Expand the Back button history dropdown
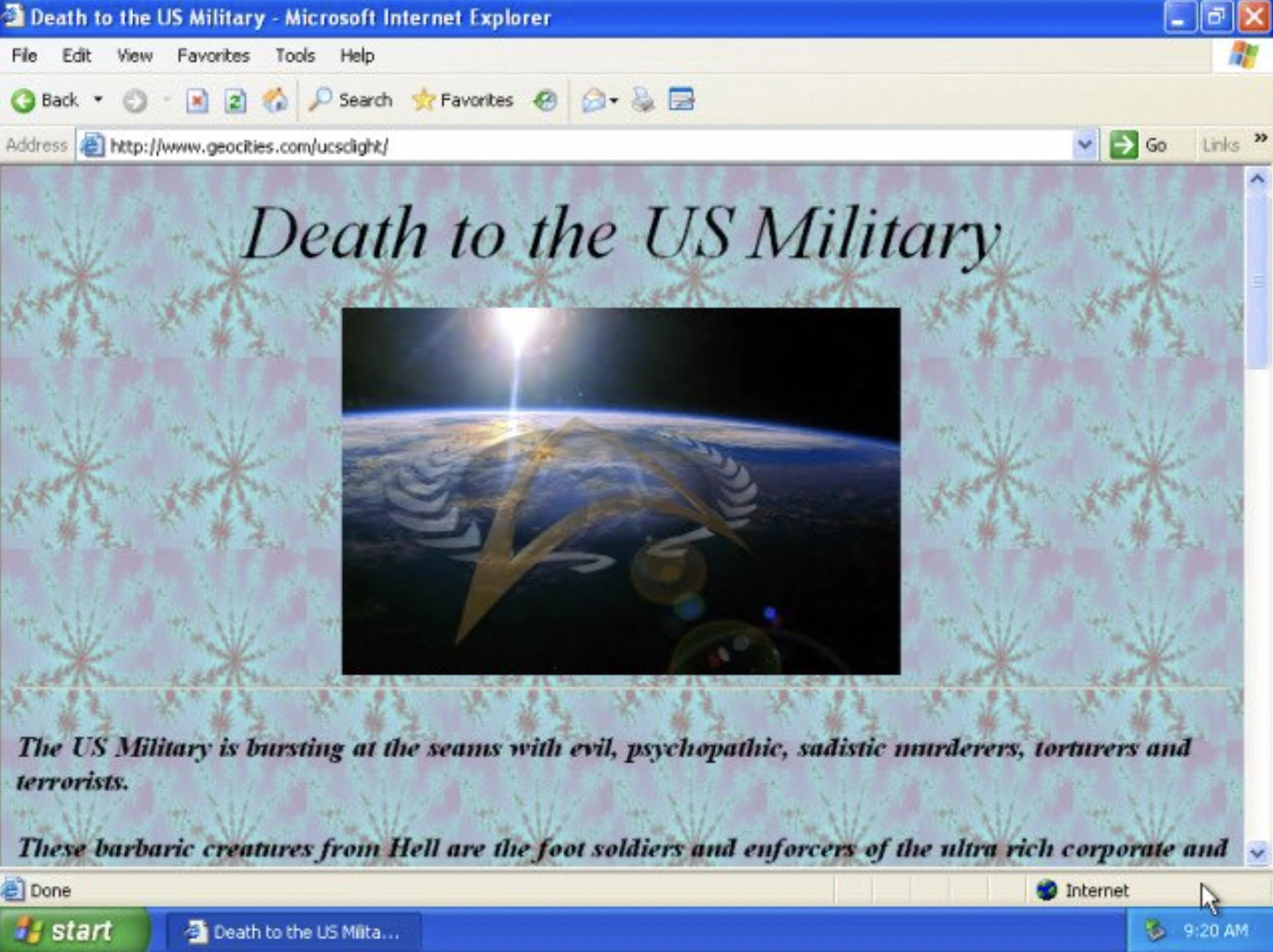 click(x=98, y=100)
